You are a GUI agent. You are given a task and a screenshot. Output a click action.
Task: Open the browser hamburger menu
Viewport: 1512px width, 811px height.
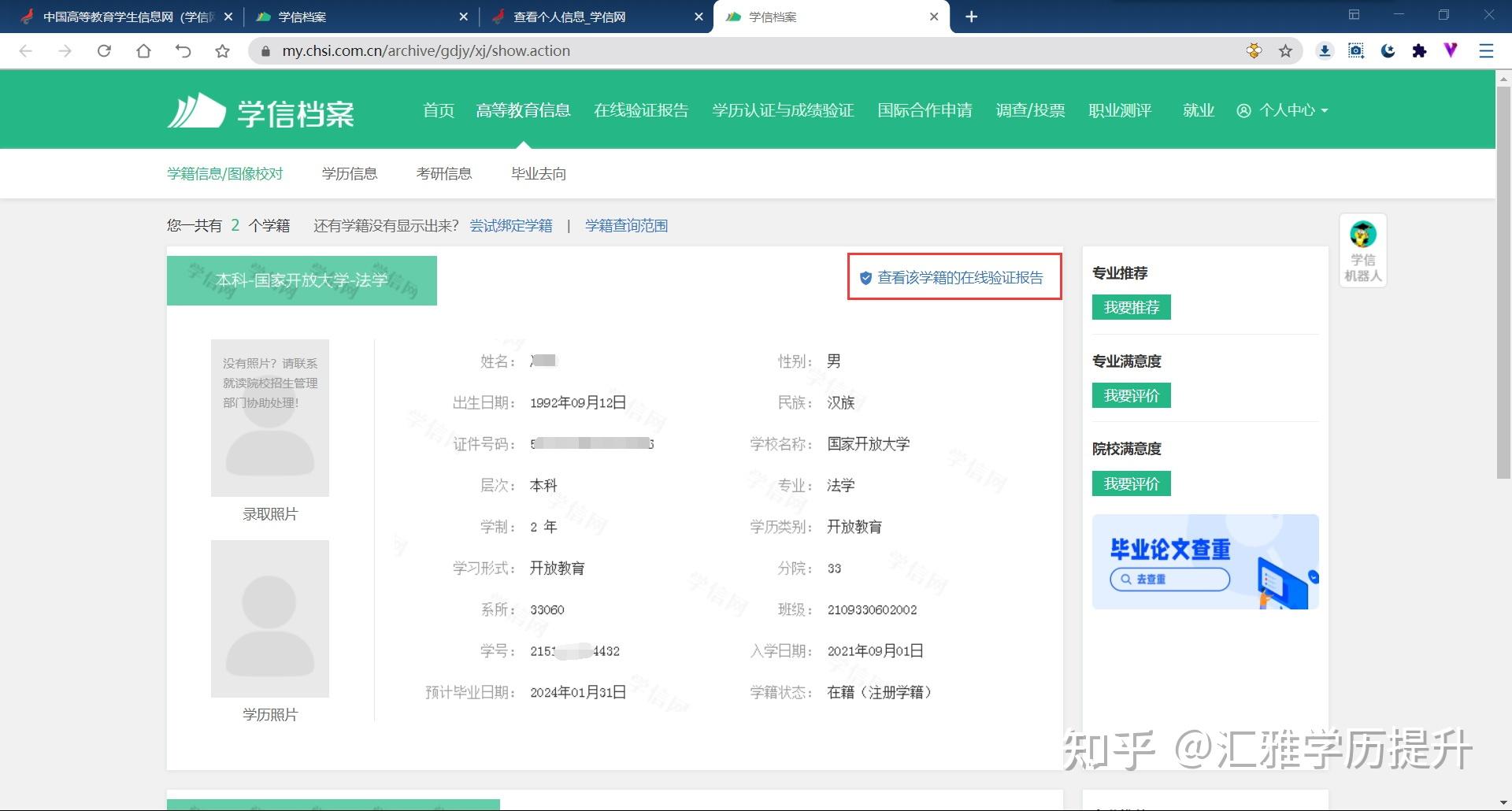click(1486, 51)
